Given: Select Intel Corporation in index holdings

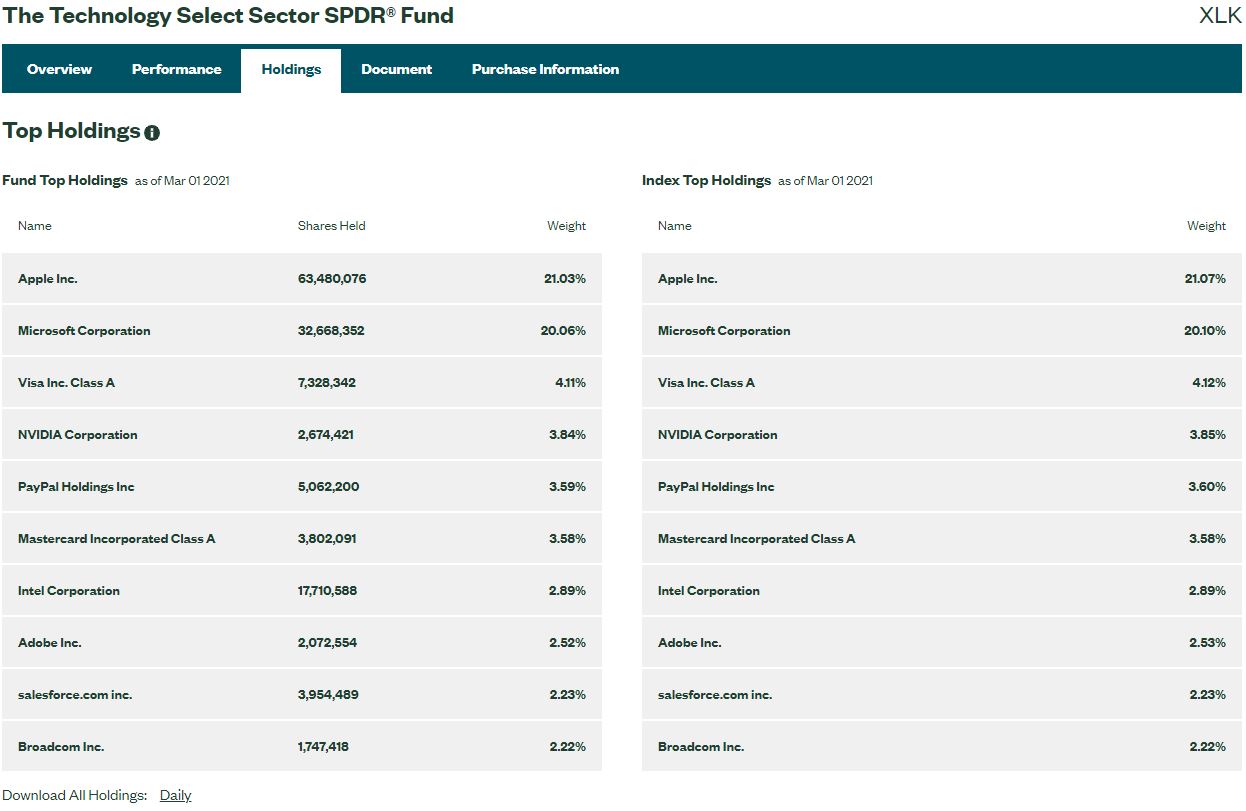Looking at the screenshot, I should click(709, 590).
